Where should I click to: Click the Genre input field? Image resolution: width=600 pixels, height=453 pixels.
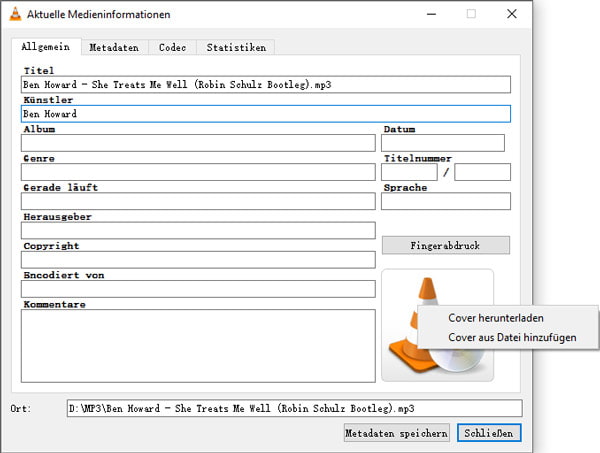[198, 172]
